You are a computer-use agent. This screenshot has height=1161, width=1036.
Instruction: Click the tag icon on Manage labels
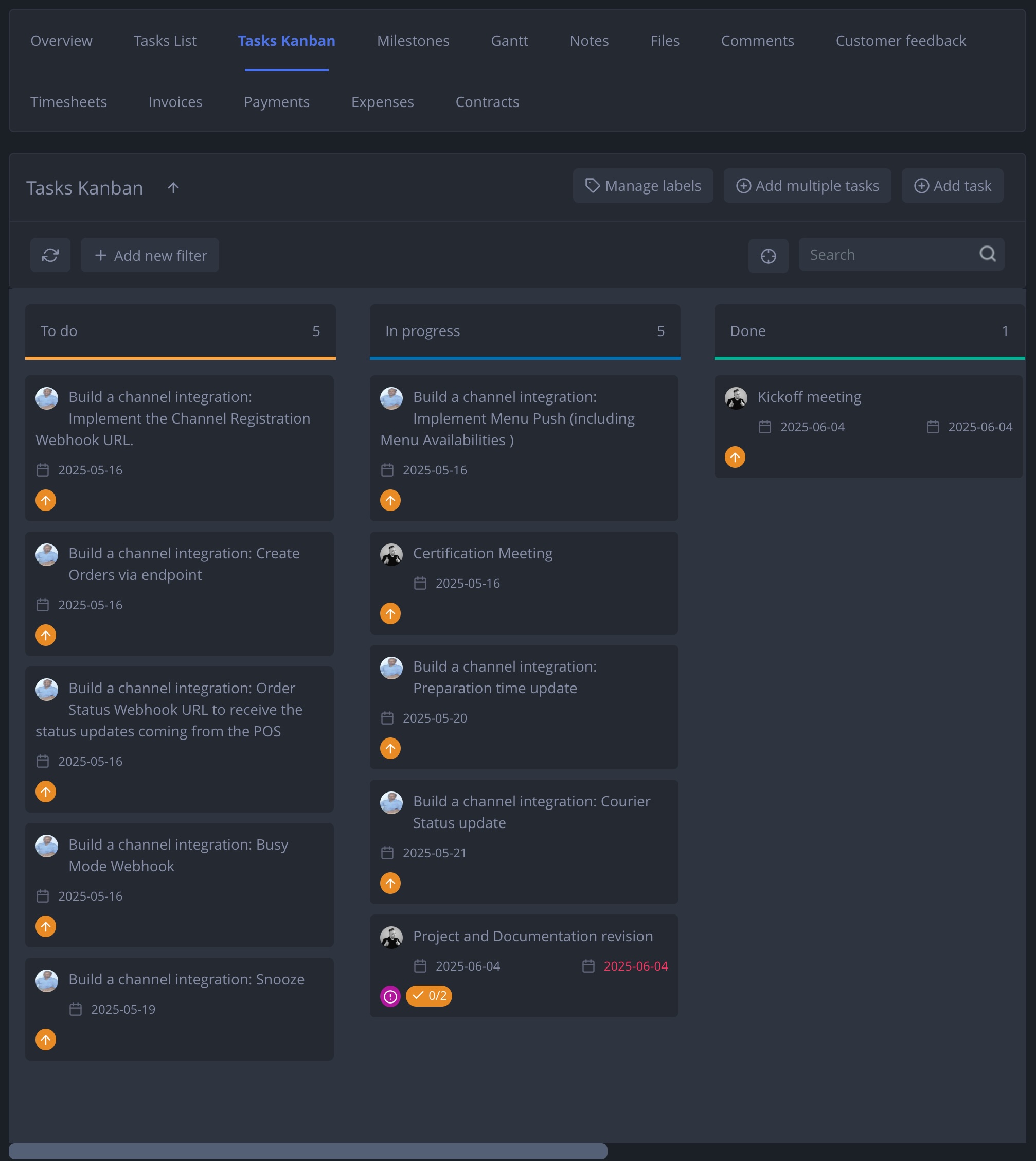pyautogui.click(x=592, y=186)
